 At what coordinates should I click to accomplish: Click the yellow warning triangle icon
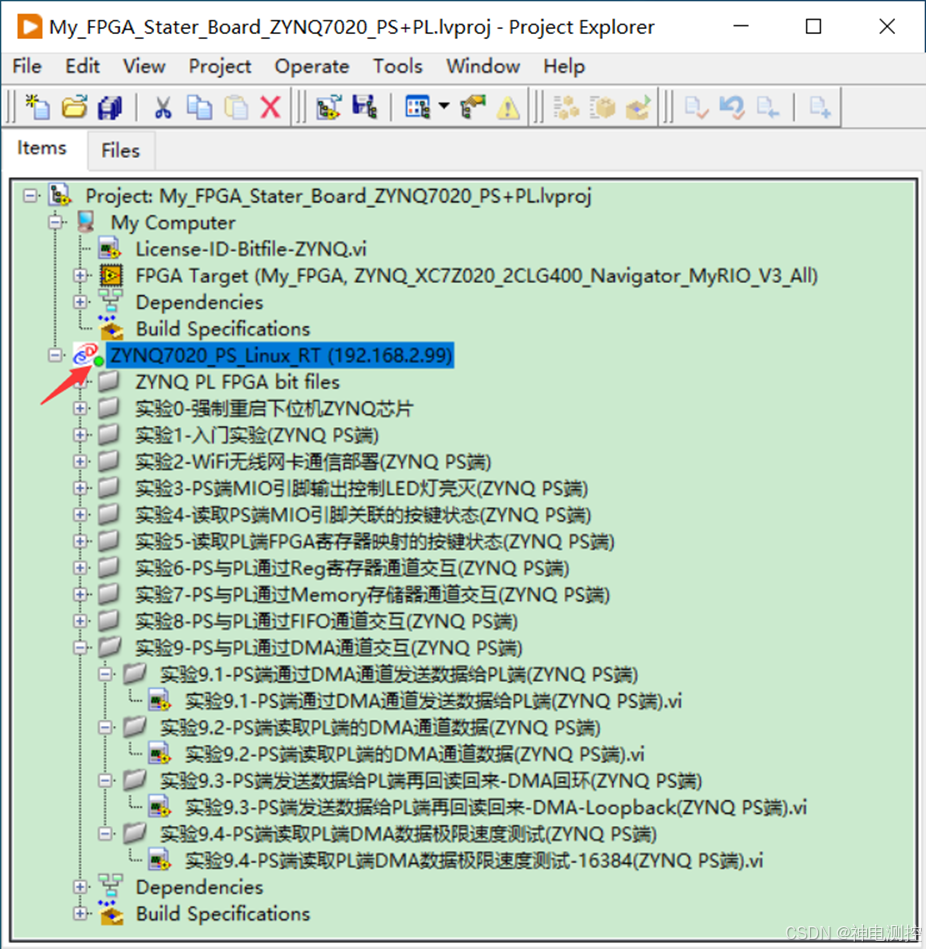point(508,108)
